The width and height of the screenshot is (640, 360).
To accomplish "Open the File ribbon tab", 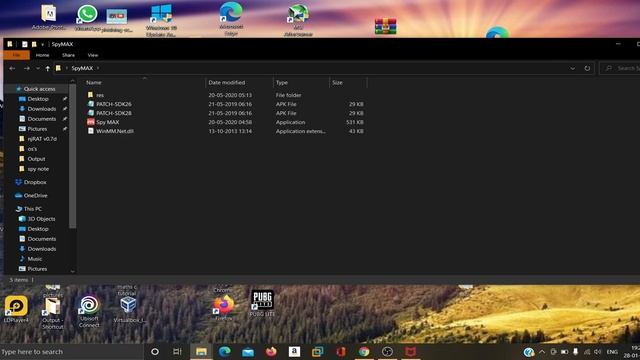I will (17, 55).
